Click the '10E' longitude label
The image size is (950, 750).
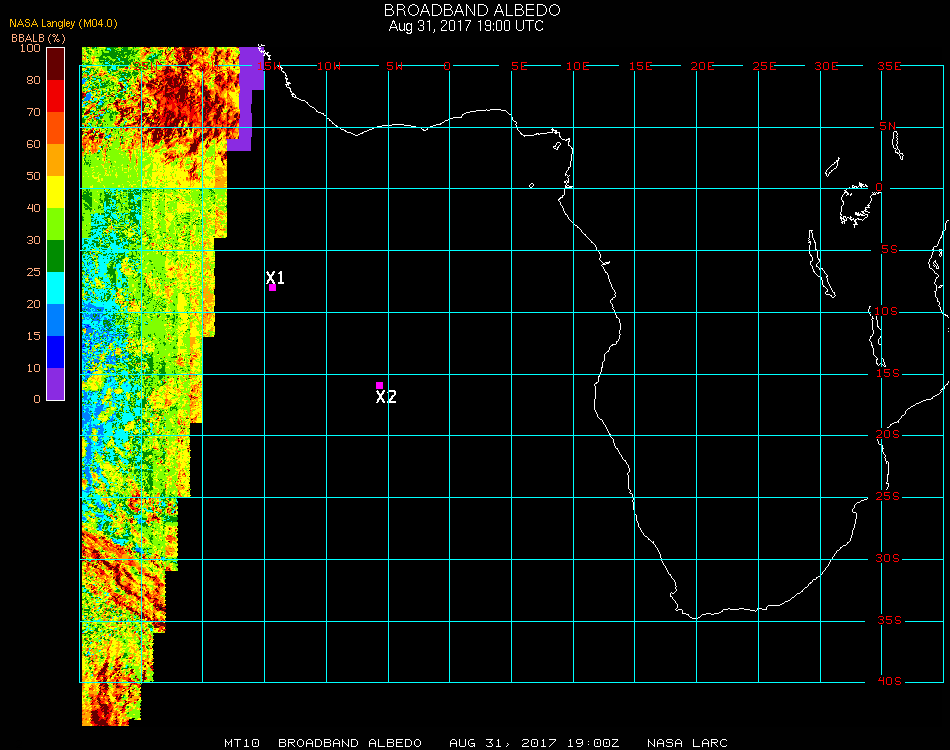(x=577, y=66)
